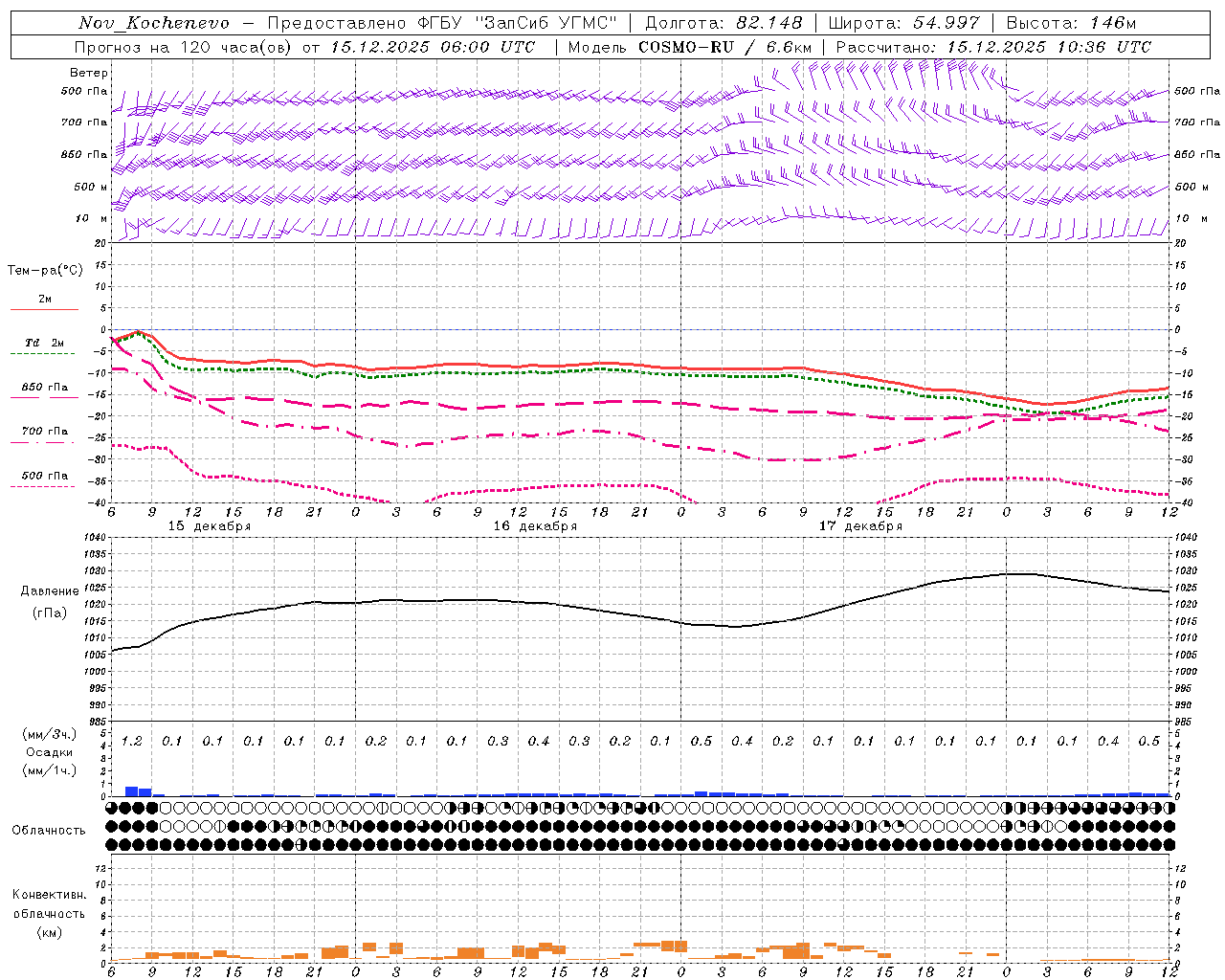The width and height of the screenshot is (1225, 980).
Task: Click the dash-dot line sample under temperature legend 700 гПа
Action: click(42, 442)
